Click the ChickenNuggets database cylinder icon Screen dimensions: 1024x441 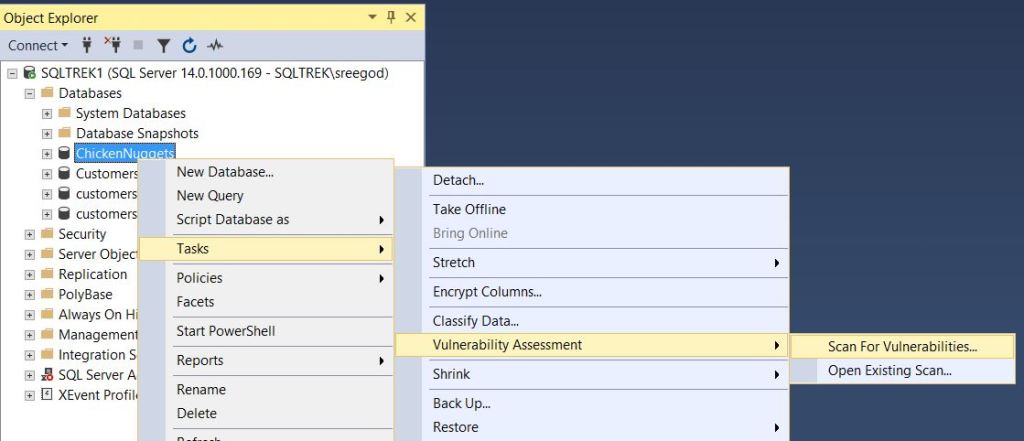64,153
